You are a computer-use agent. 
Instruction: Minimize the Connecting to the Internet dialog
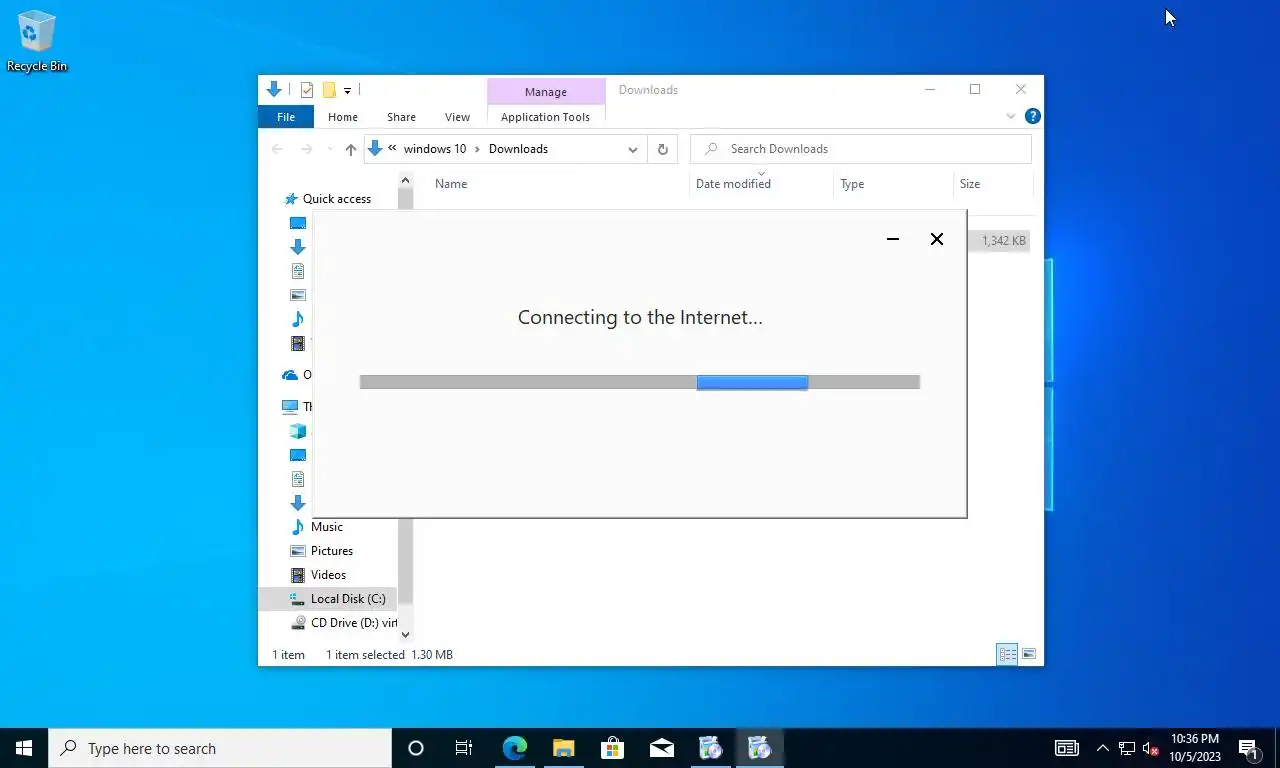point(893,239)
